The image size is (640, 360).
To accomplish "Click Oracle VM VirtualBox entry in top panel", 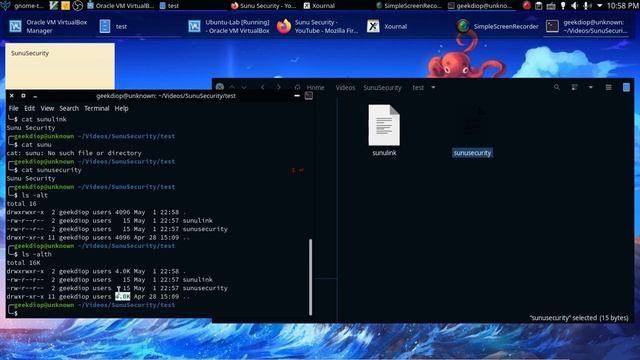I will pyautogui.click(x=120, y=6).
